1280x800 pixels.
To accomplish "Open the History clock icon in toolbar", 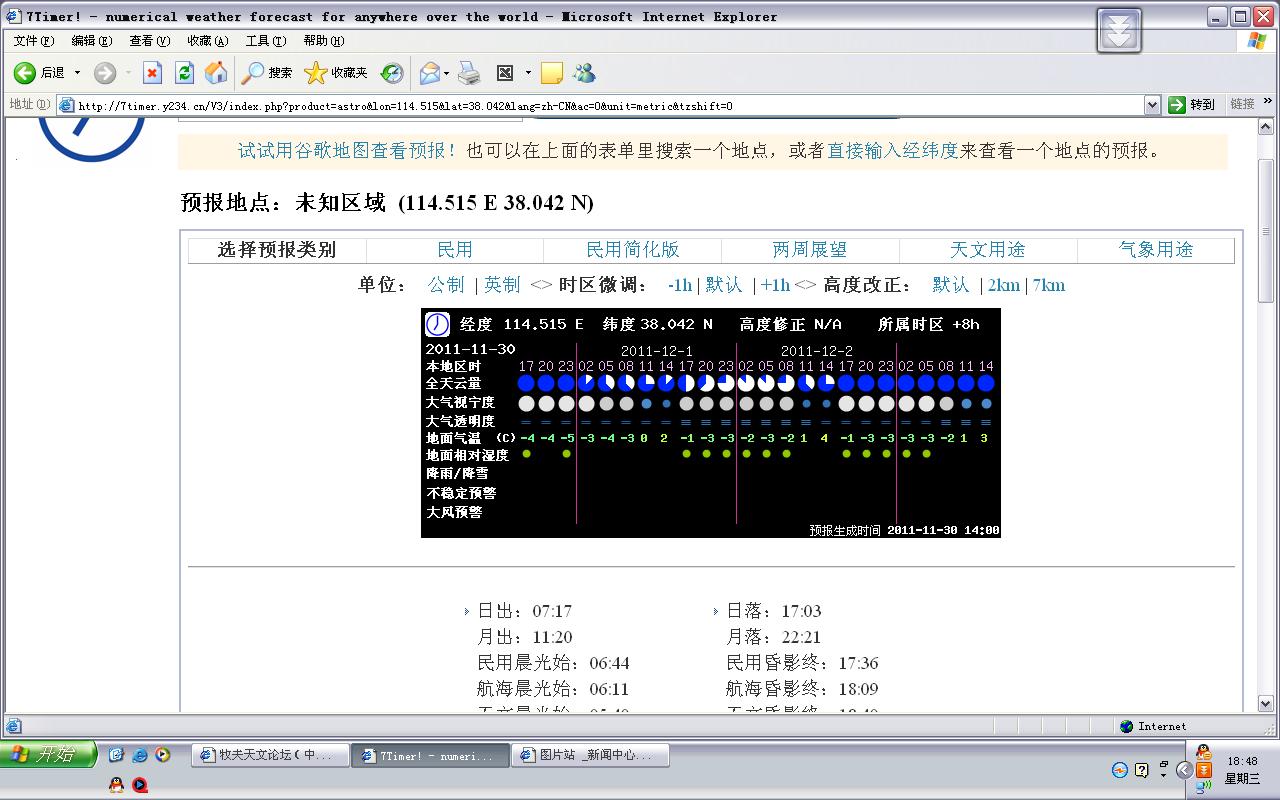I will point(392,73).
